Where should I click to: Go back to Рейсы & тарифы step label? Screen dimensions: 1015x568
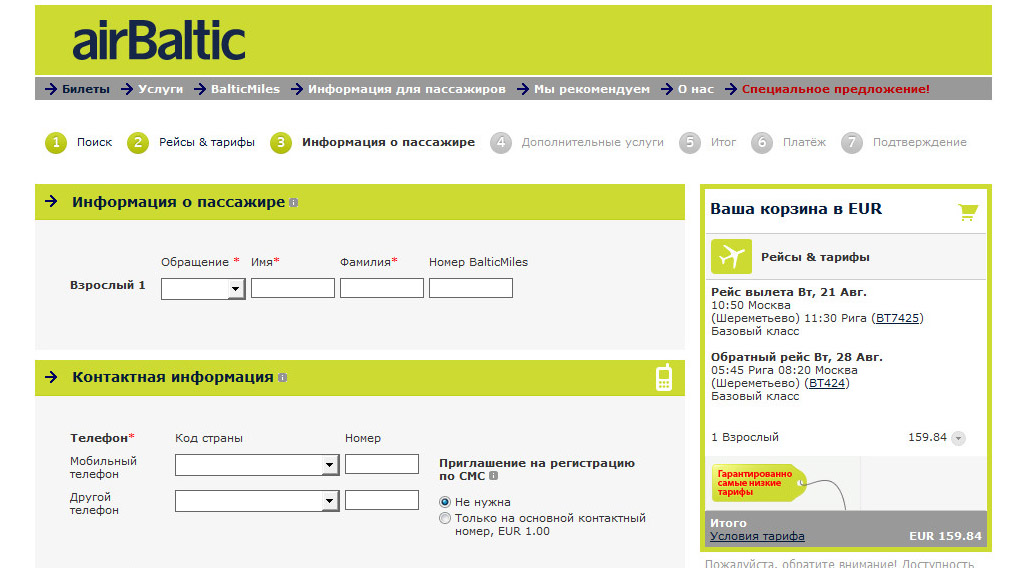click(x=207, y=142)
